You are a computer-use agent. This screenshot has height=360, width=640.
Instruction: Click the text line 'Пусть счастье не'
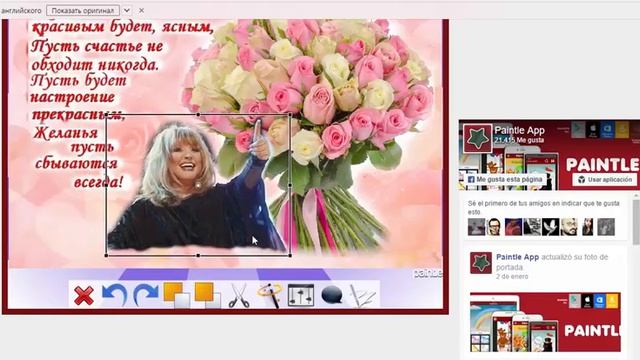[97, 47]
